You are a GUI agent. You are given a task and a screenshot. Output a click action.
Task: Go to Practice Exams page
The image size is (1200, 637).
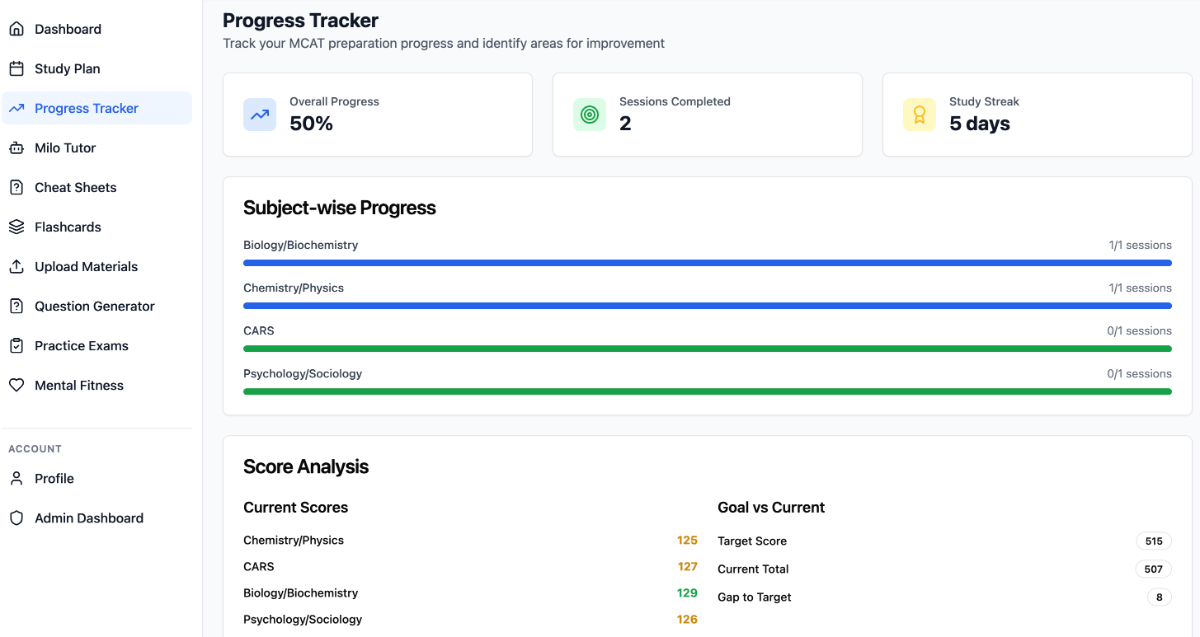(81, 346)
